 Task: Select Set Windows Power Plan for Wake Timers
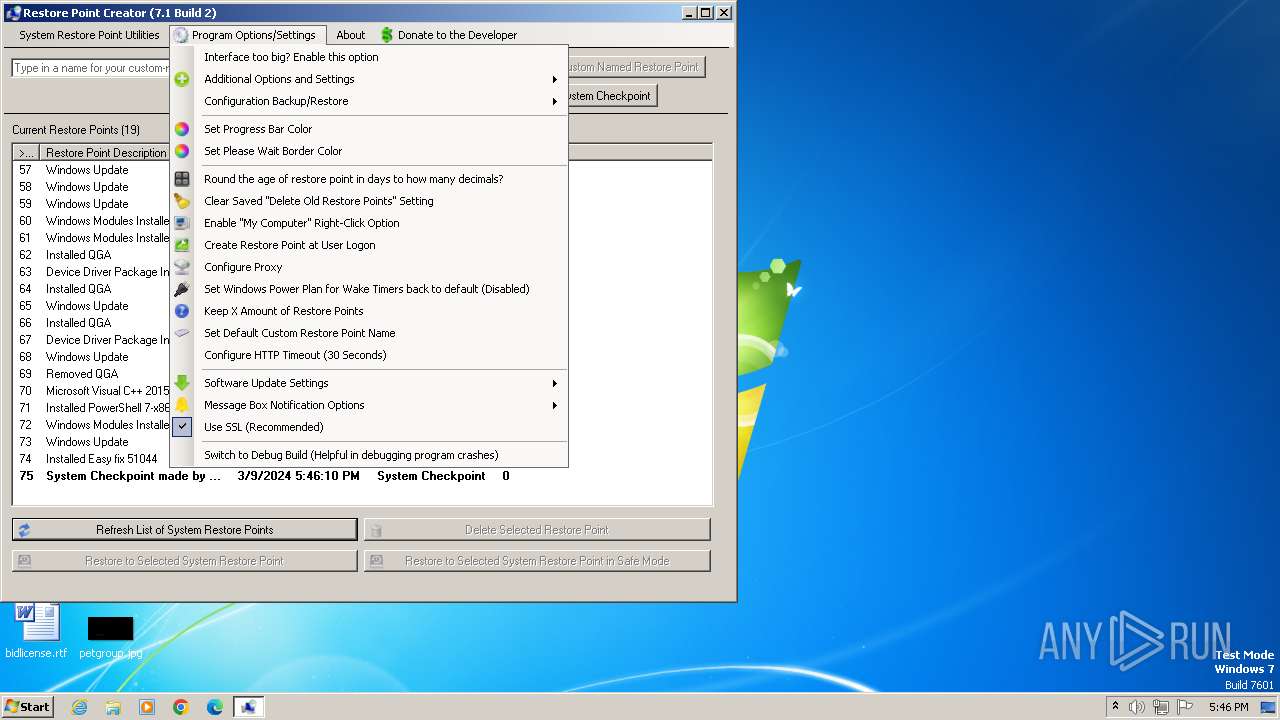[x=369, y=289]
